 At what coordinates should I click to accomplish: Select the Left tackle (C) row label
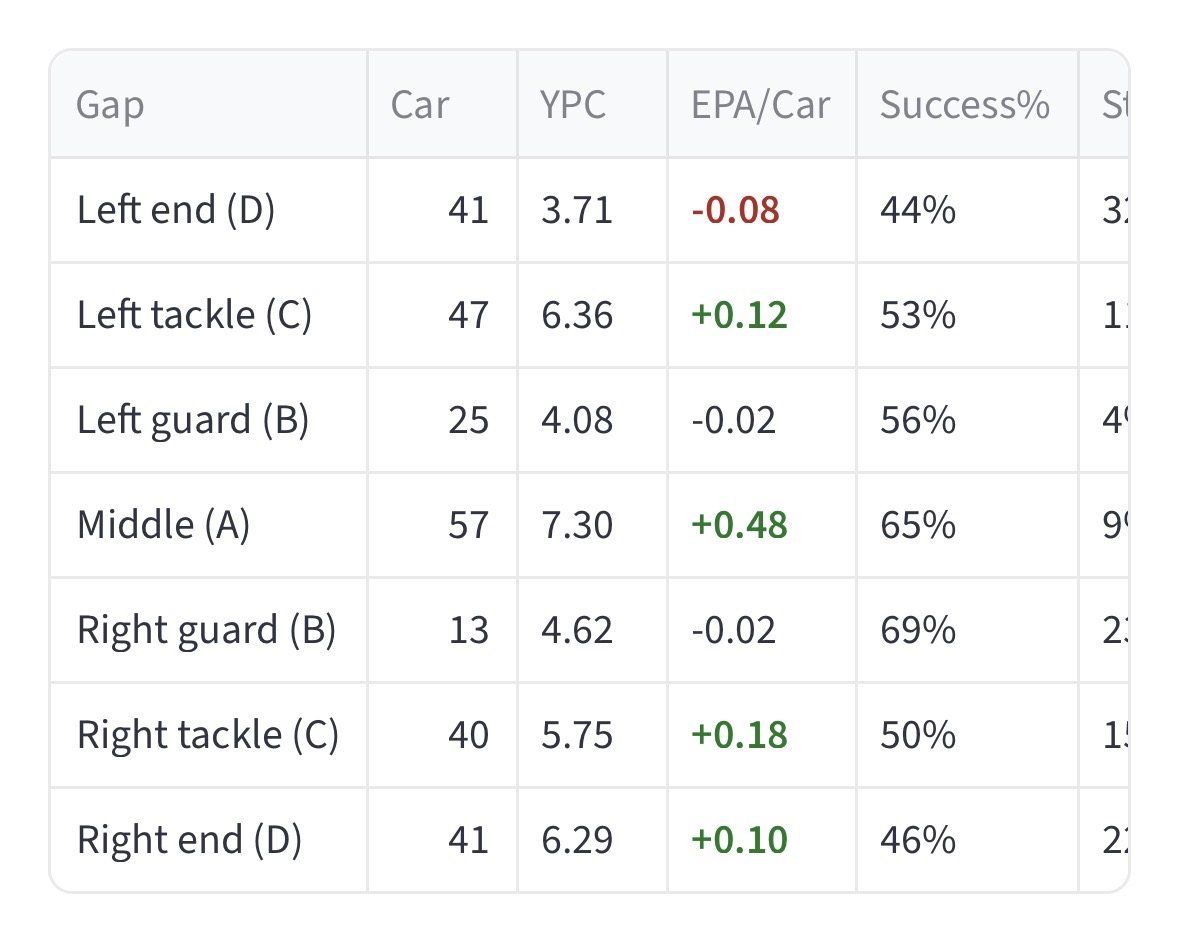(194, 315)
